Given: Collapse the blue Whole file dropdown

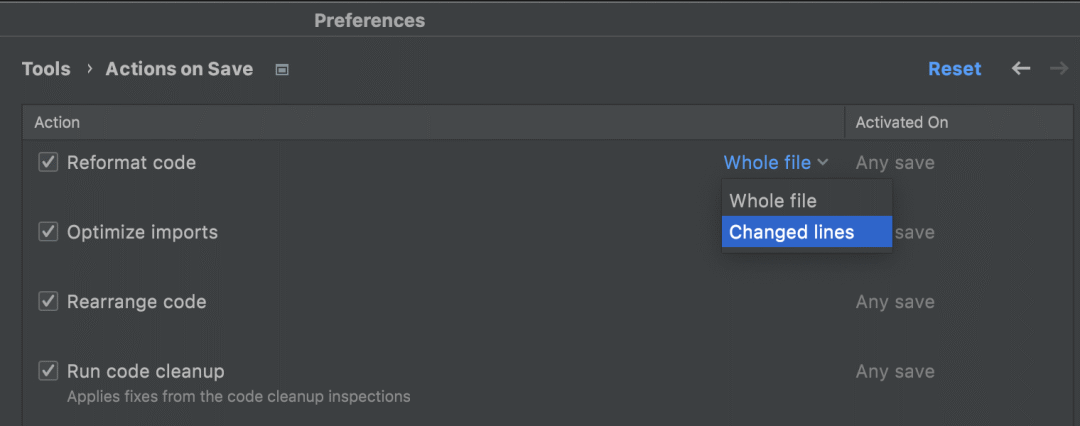Looking at the screenshot, I should pyautogui.click(x=776, y=162).
